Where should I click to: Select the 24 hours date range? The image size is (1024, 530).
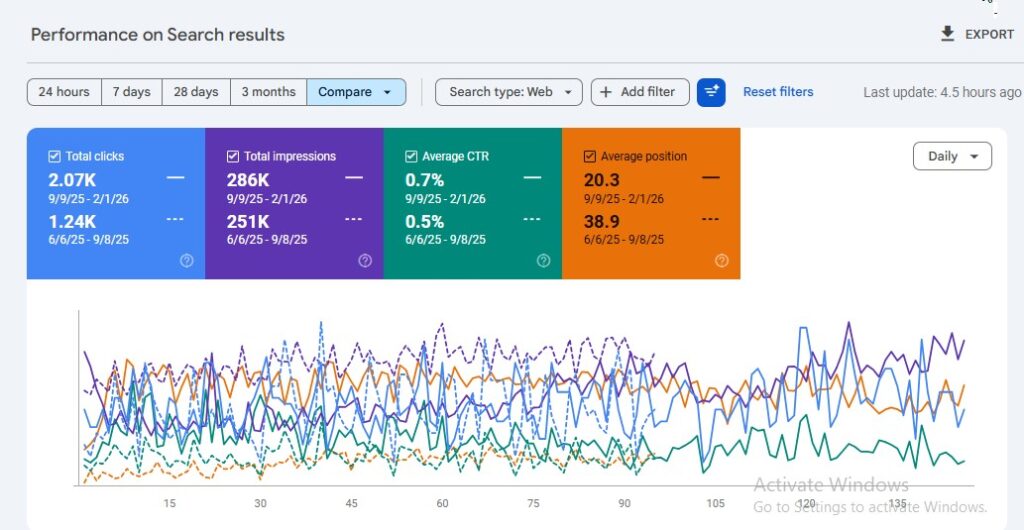click(x=64, y=92)
